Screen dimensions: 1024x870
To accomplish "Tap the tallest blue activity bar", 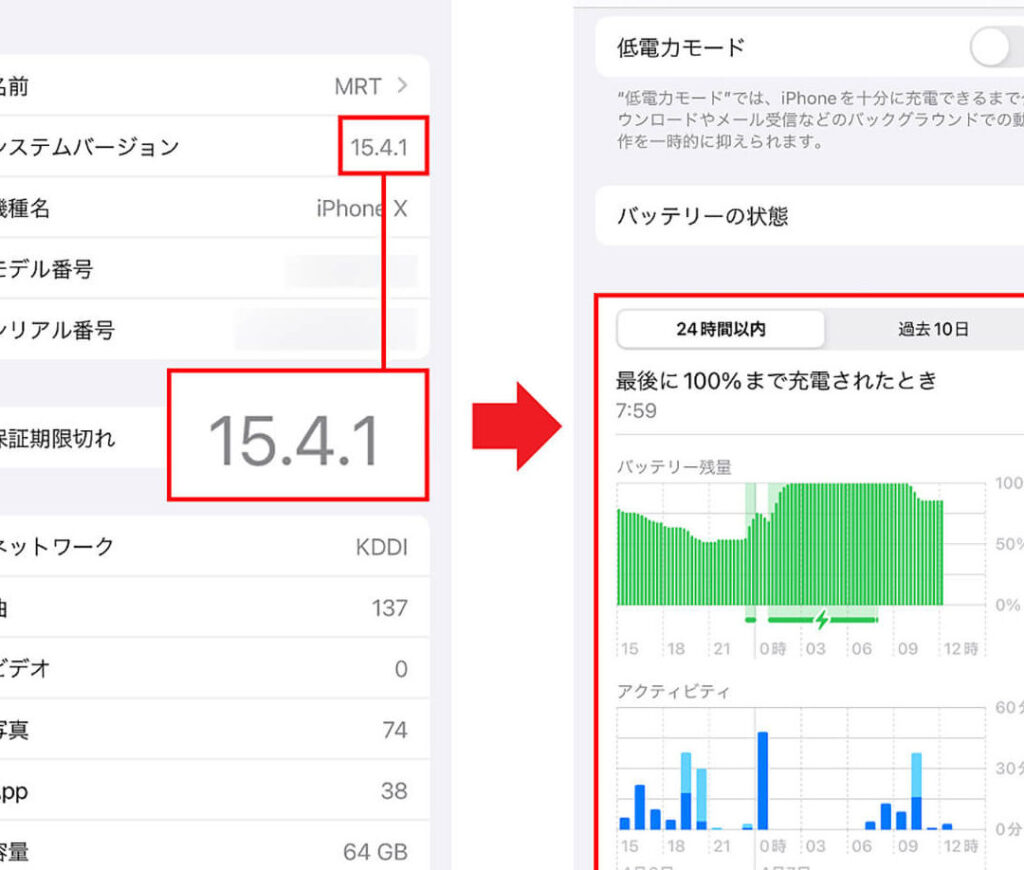I will coord(763,781).
